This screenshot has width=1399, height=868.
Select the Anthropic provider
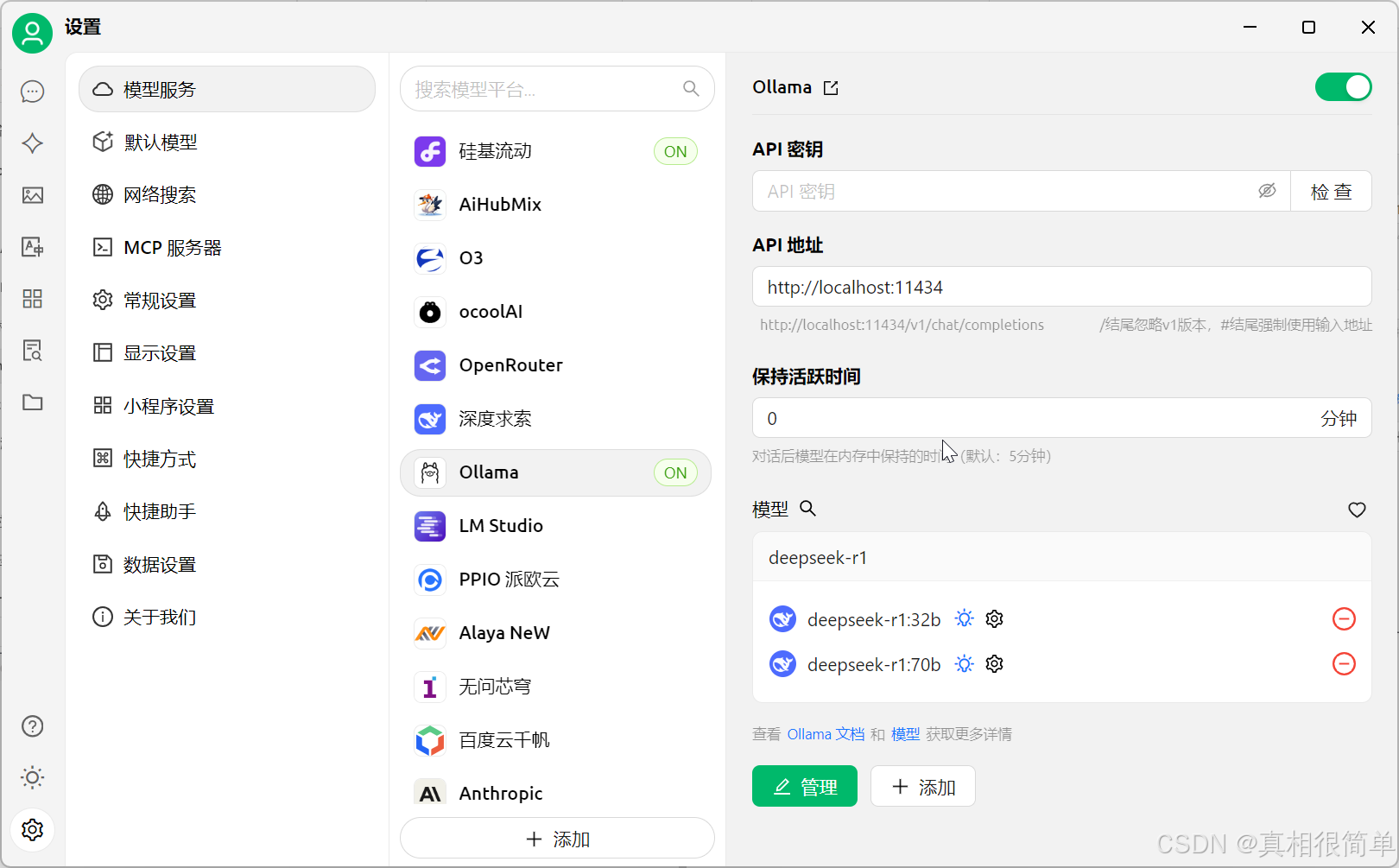click(555, 794)
